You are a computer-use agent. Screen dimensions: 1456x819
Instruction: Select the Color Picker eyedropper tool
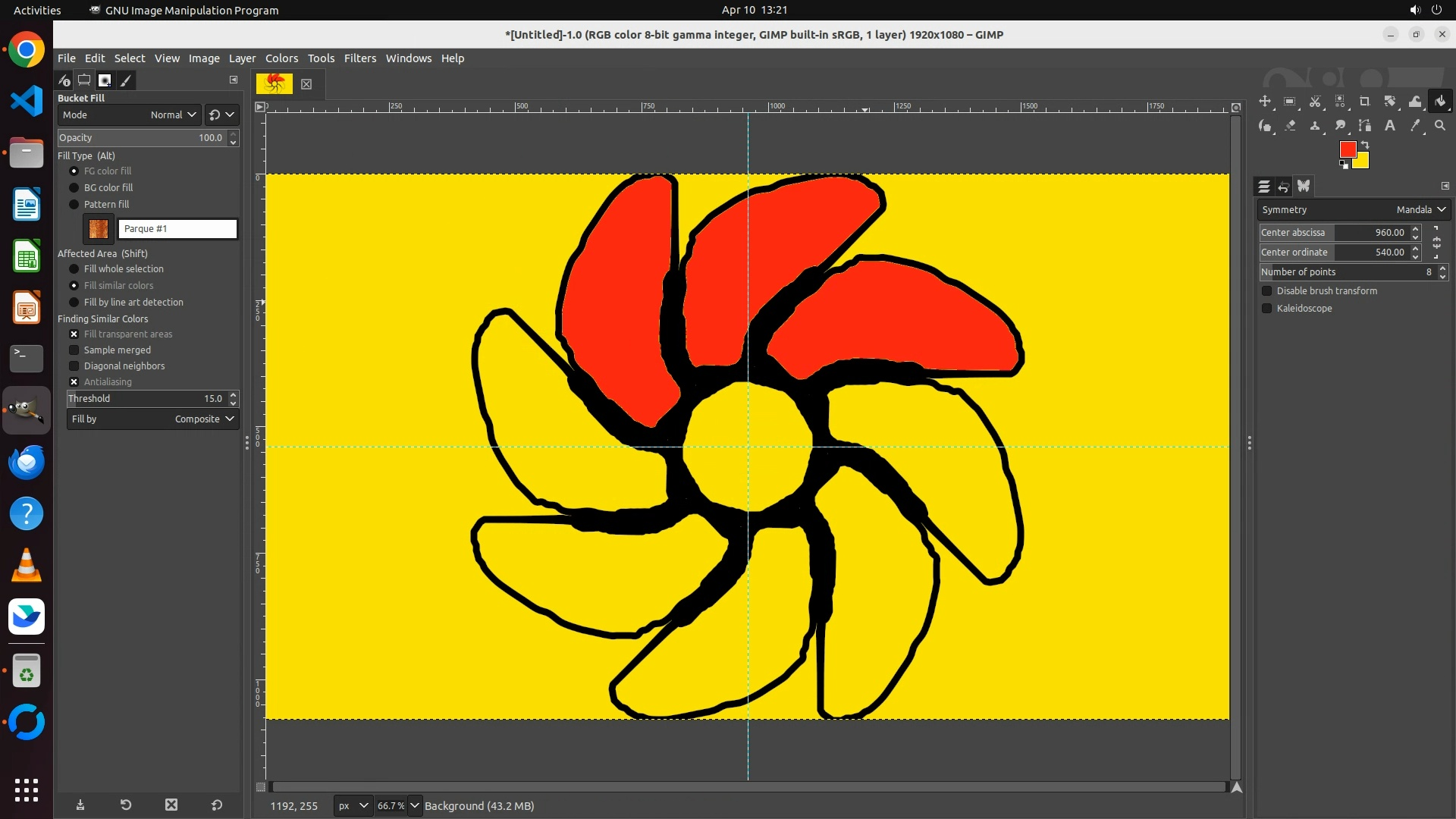1415,126
